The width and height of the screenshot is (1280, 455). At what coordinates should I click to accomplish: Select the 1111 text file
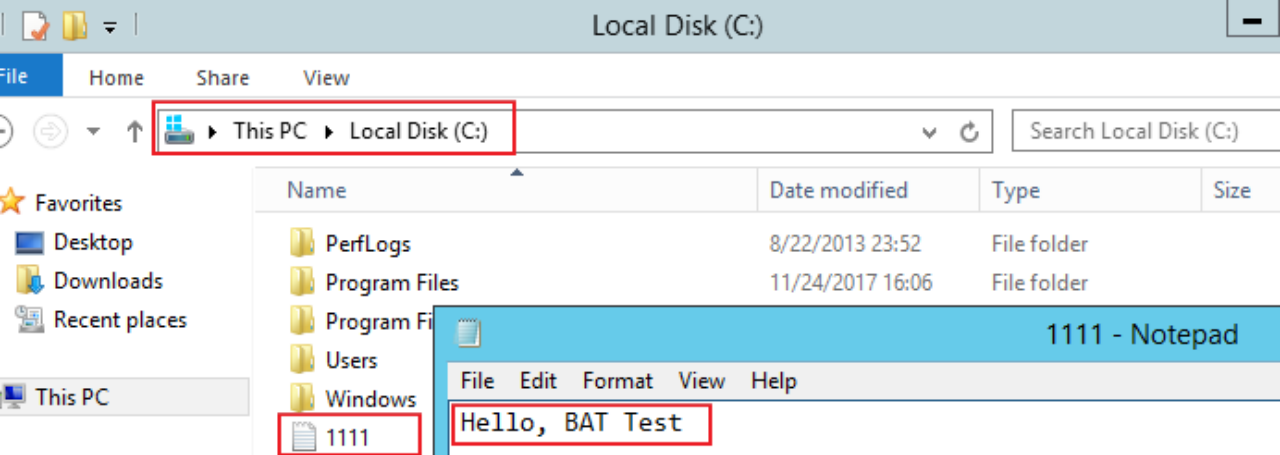pos(347,437)
